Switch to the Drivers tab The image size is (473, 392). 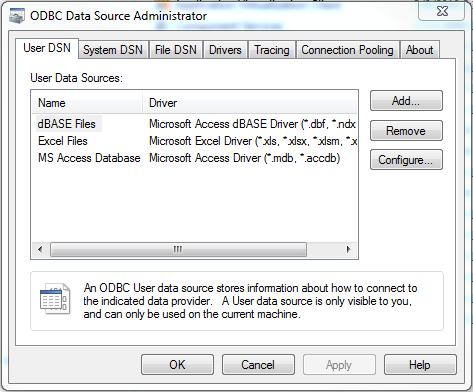pyautogui.click(x=225, y=50)
